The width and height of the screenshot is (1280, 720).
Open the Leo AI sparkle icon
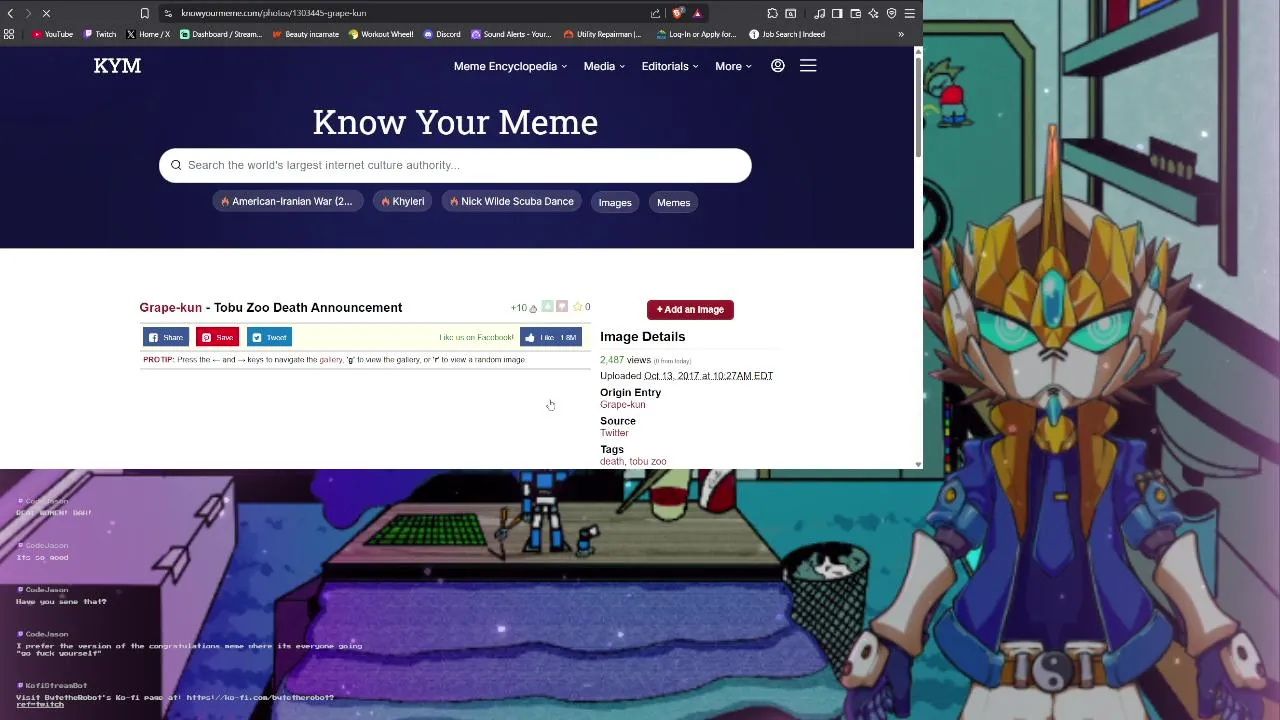[x=873, y=13]
